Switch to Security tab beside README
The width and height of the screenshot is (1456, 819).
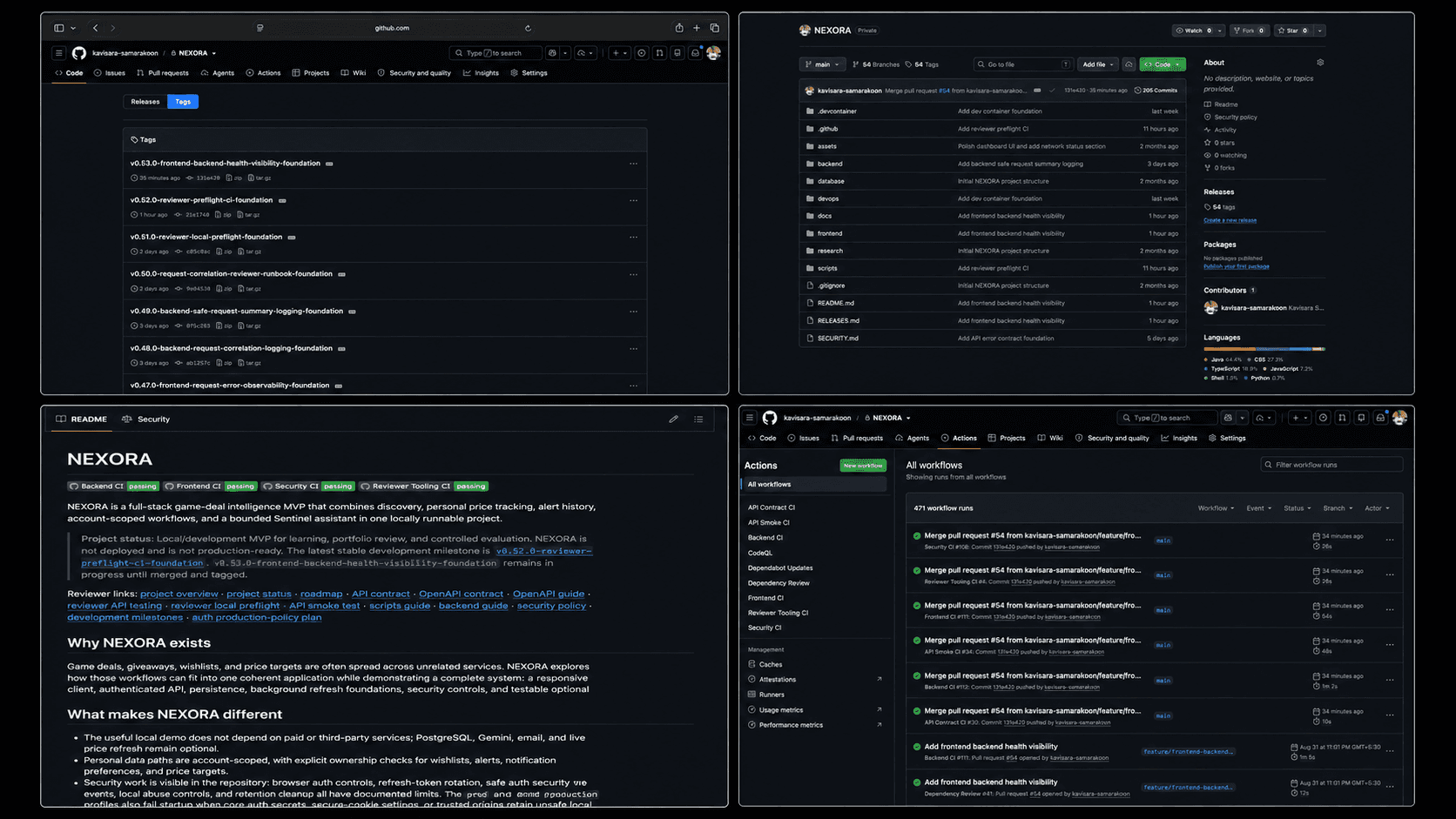tap(146, 419)
